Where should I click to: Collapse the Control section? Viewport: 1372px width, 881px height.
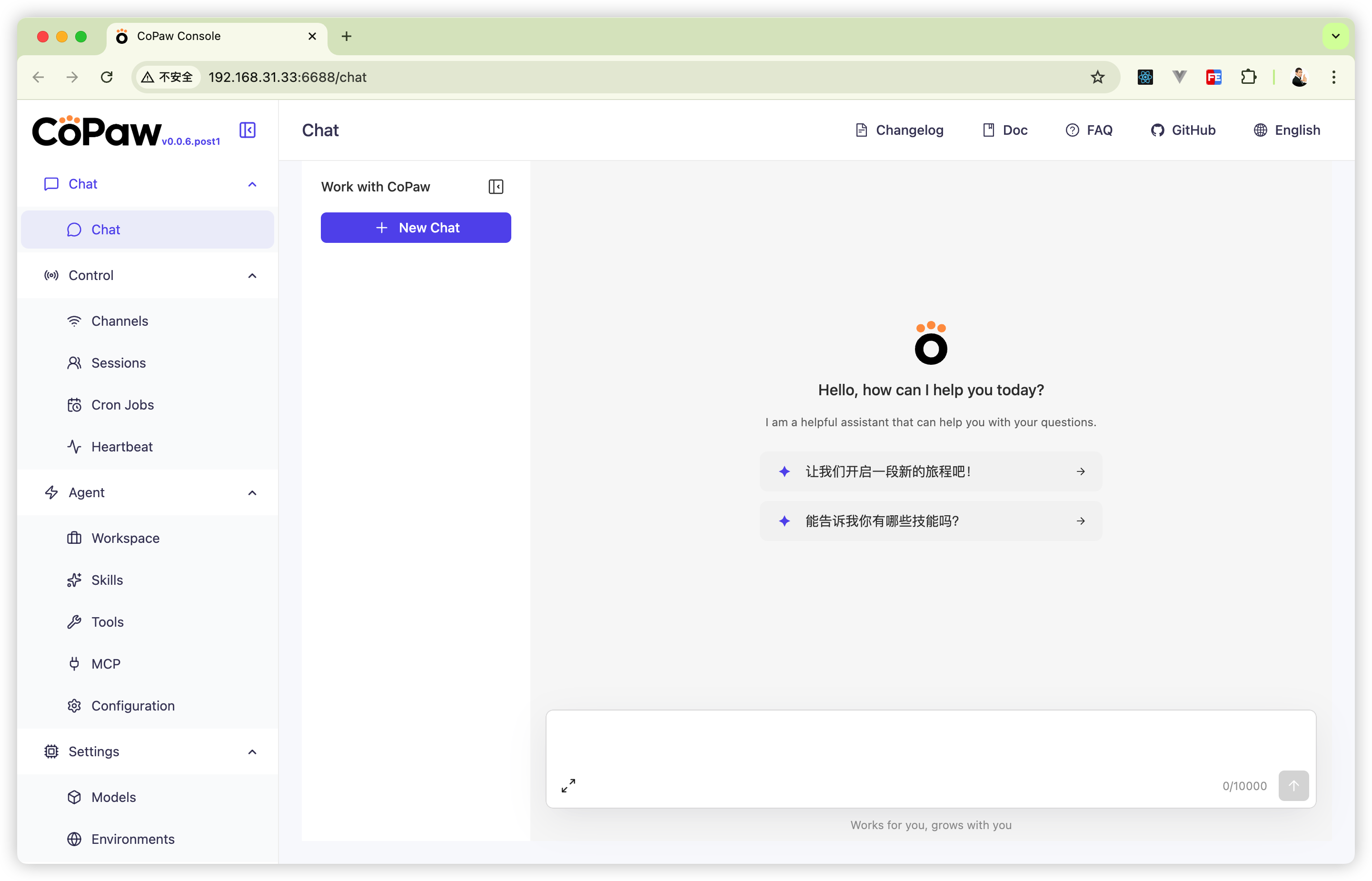point(252,276)
